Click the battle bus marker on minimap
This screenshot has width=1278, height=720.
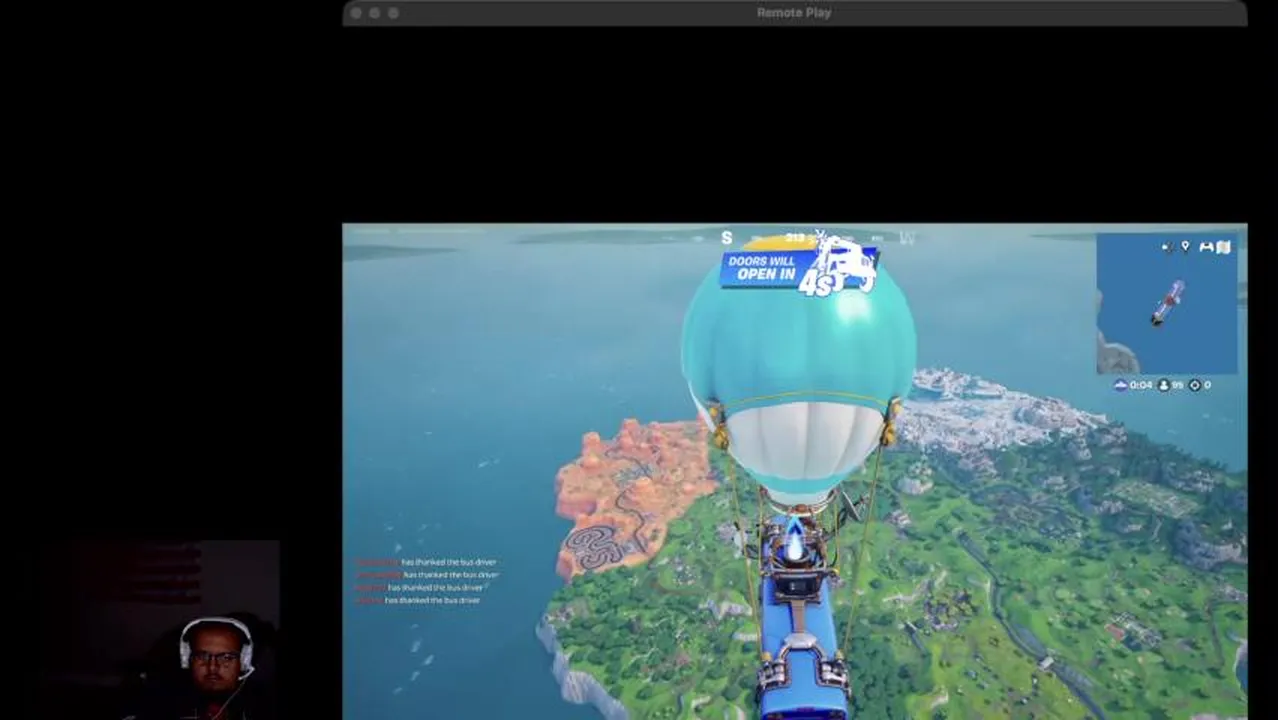click(1167, 303)
